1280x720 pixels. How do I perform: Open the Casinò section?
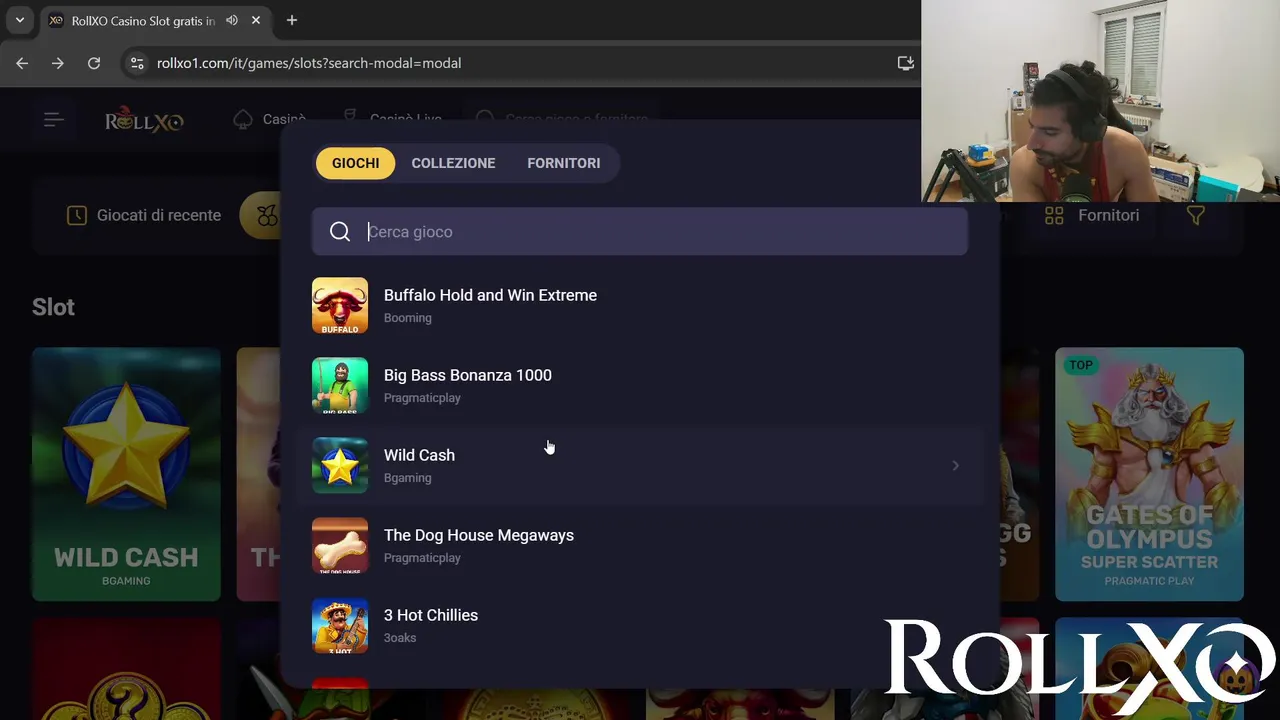click(x=270, y=119)
